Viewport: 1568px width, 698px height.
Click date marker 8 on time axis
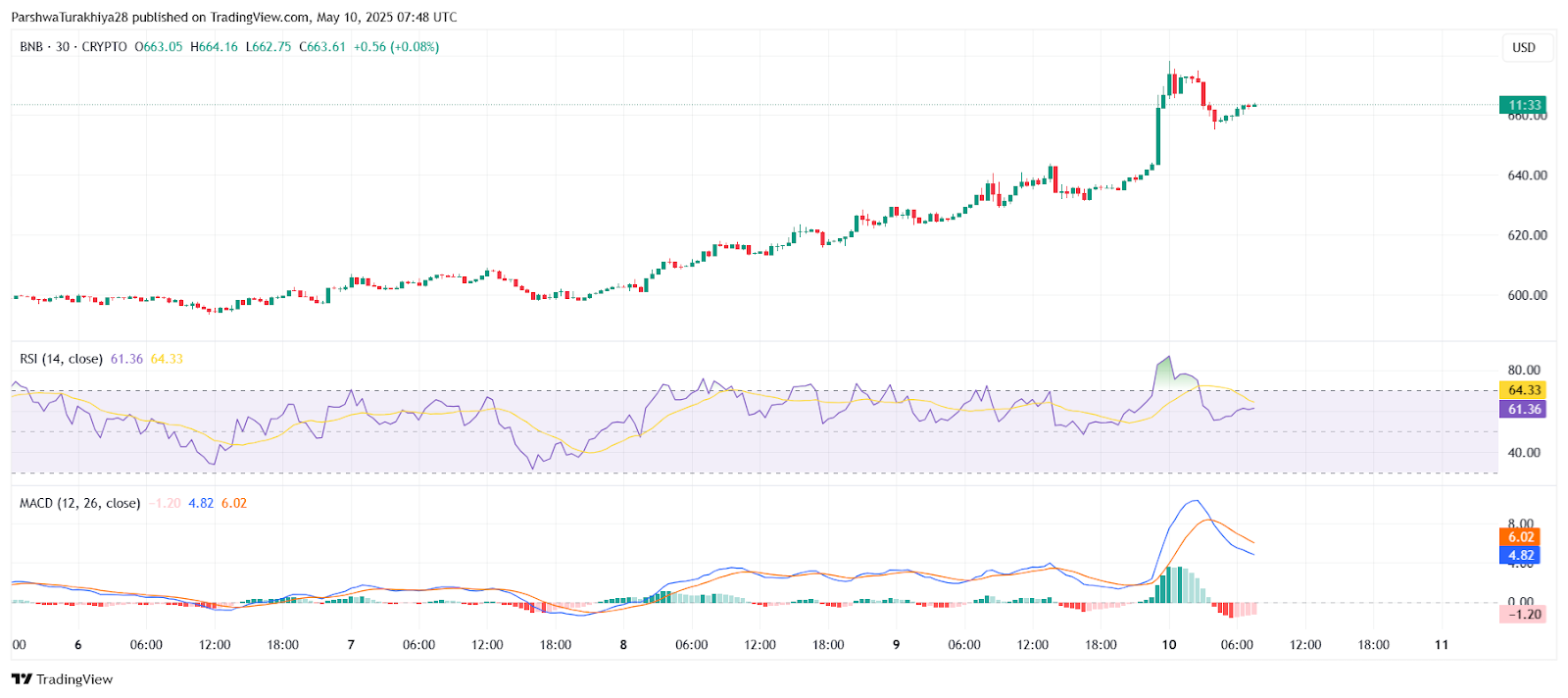623,645
